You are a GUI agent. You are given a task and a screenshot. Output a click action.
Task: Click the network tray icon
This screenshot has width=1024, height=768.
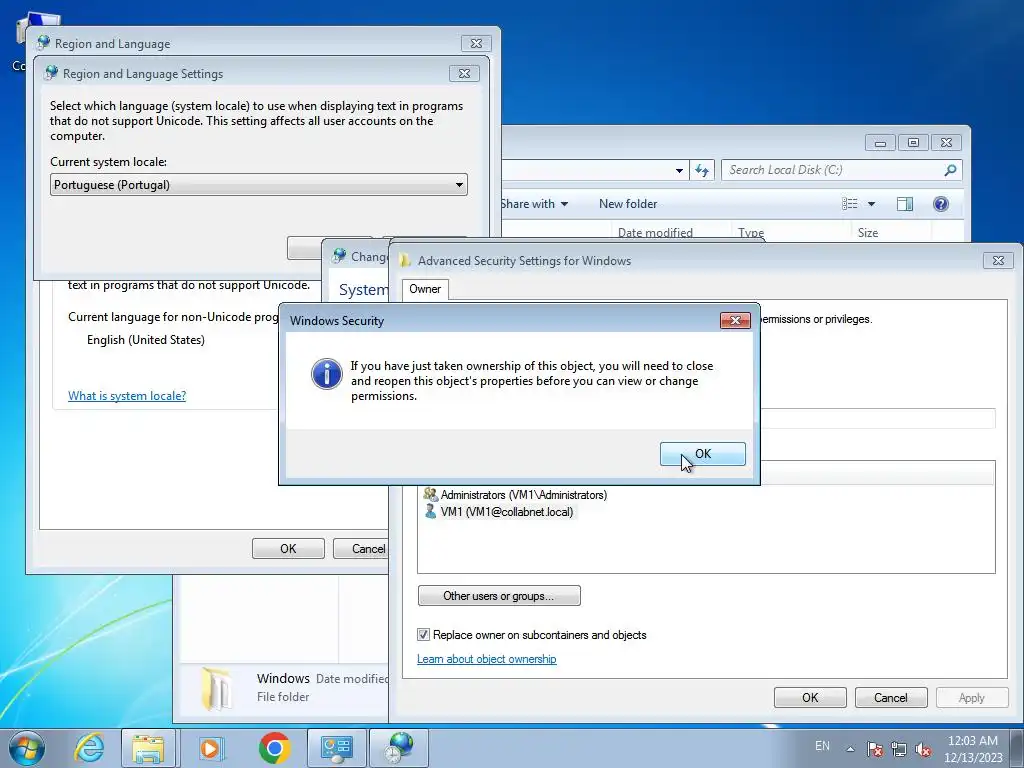[x=899, y=749]
